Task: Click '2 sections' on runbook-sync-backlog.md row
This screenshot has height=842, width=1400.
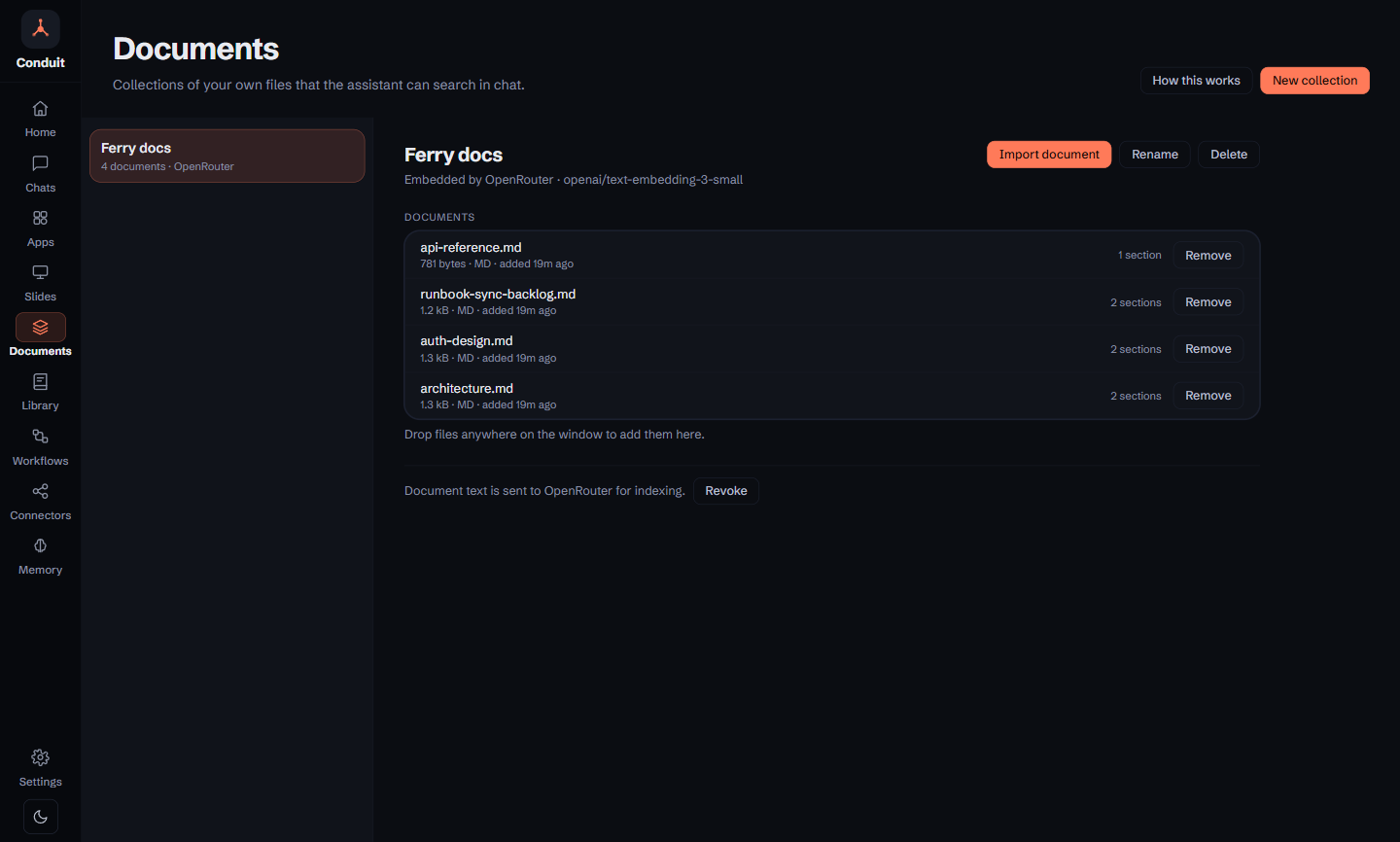Action: [x=1136, y=302]
